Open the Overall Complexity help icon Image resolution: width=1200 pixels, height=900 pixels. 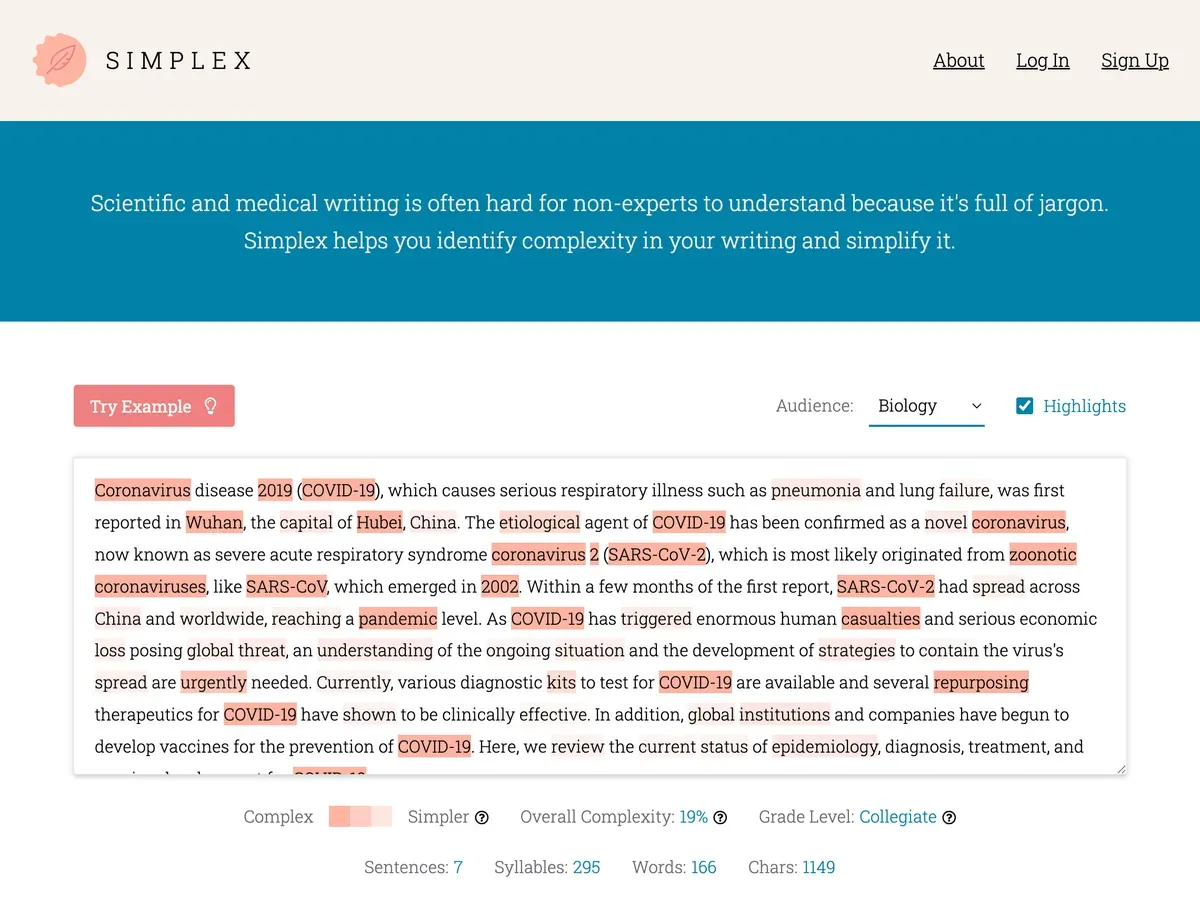[x=720, y=817]
